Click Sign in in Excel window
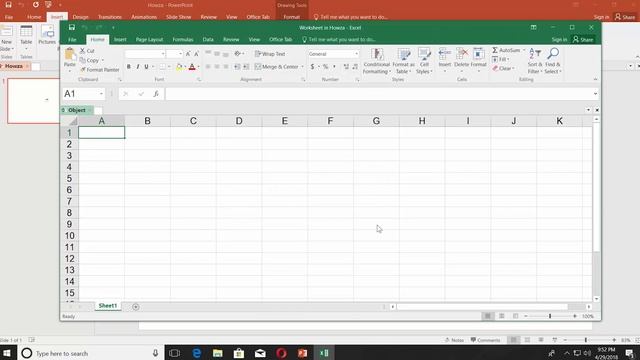 click(x=559, y=40)
